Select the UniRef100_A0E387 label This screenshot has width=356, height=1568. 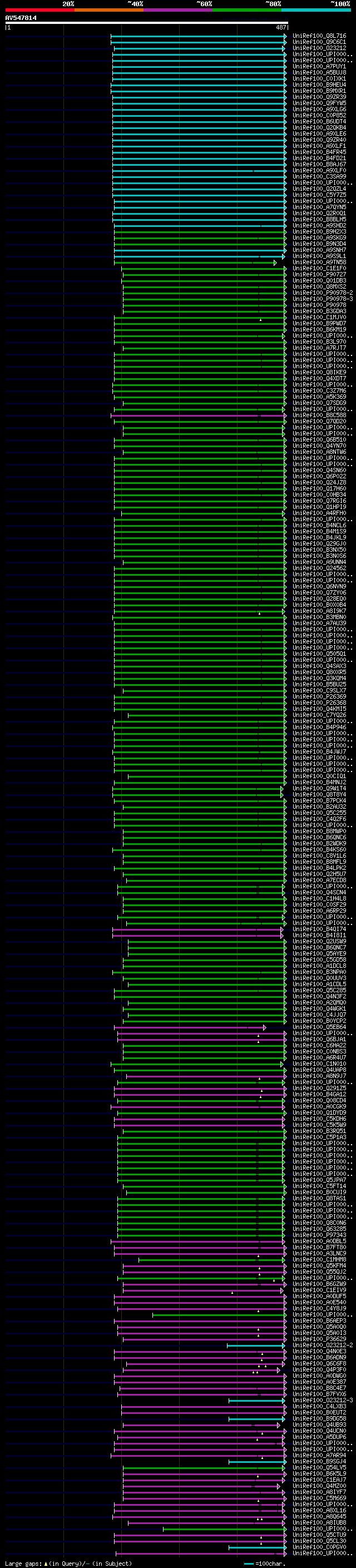[x=319, y=1382]
